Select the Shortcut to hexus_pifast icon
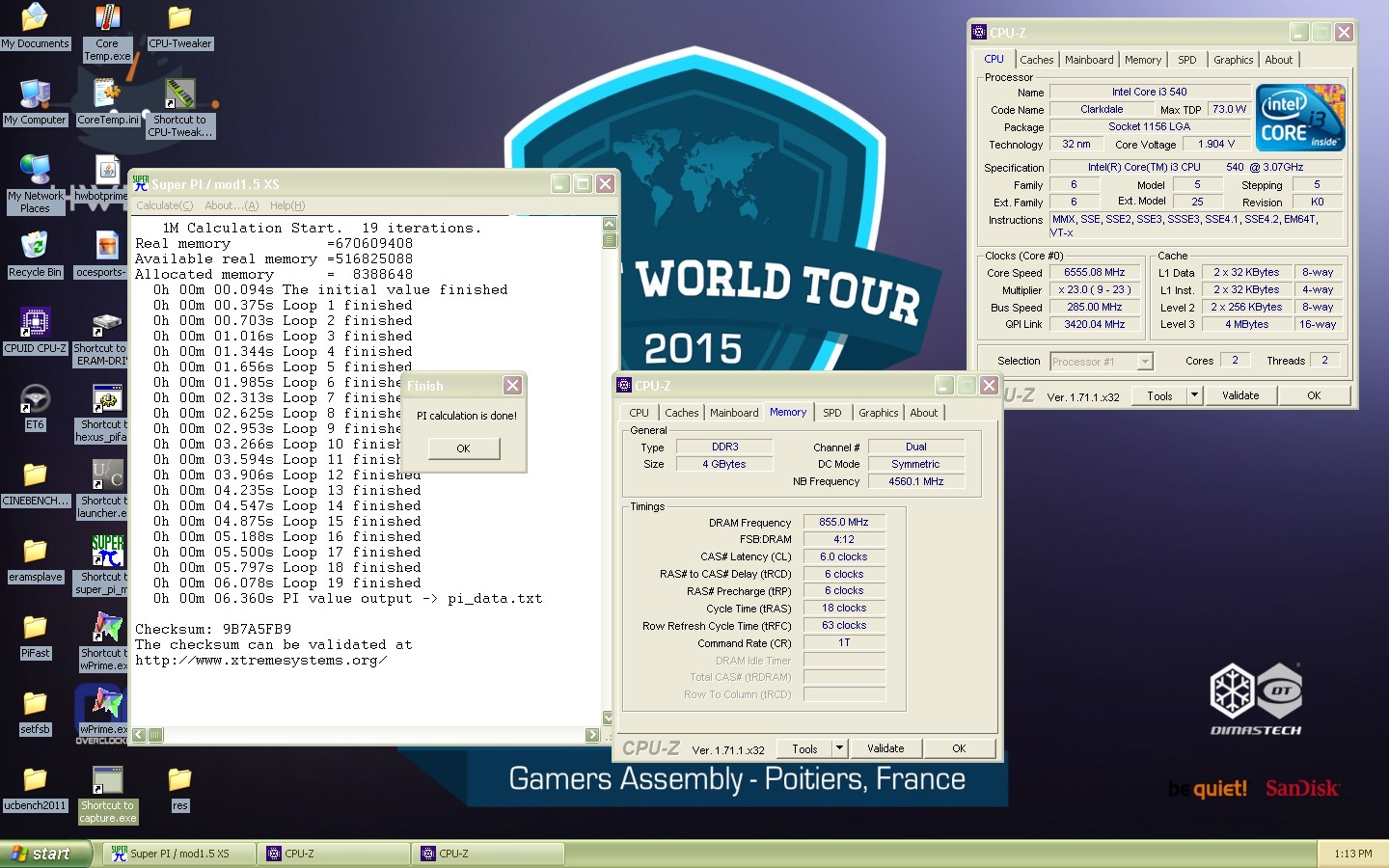This screenshot has width=1389, height=868. tap(101, 413)
